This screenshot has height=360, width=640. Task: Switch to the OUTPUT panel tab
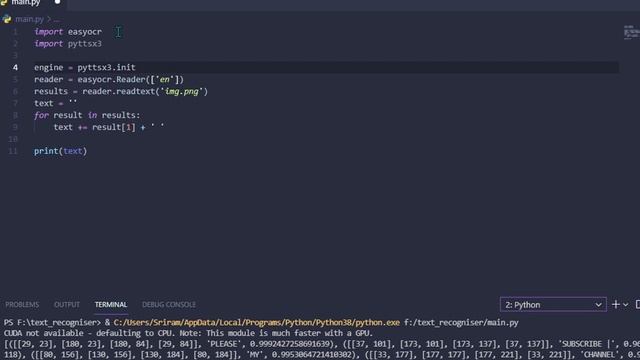[67, 304]
